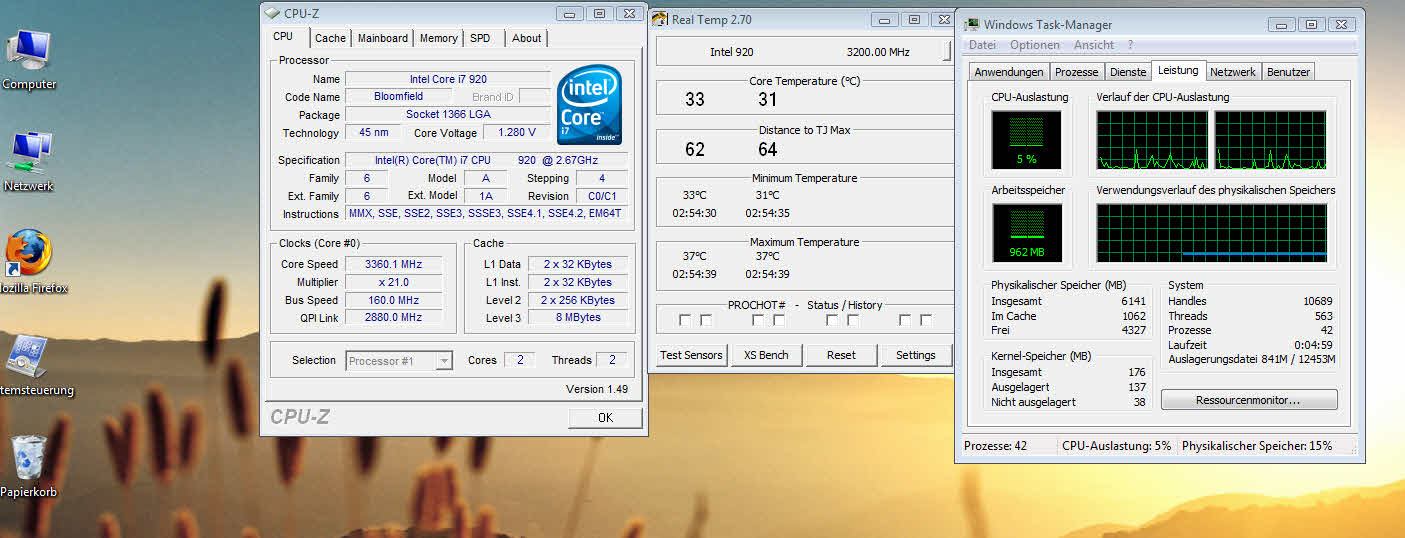Viewport: 1405px width, 538px height.
Task: Click the Package value 'Socket 1366 LGA'
Action: [x=448, y=115]
